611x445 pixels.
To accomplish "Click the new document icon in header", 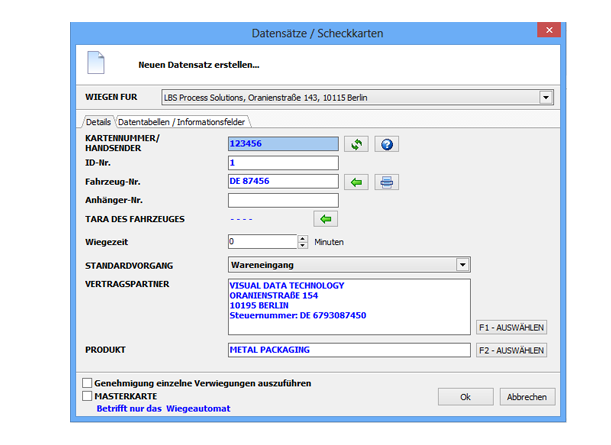I will tap(96, 63).
